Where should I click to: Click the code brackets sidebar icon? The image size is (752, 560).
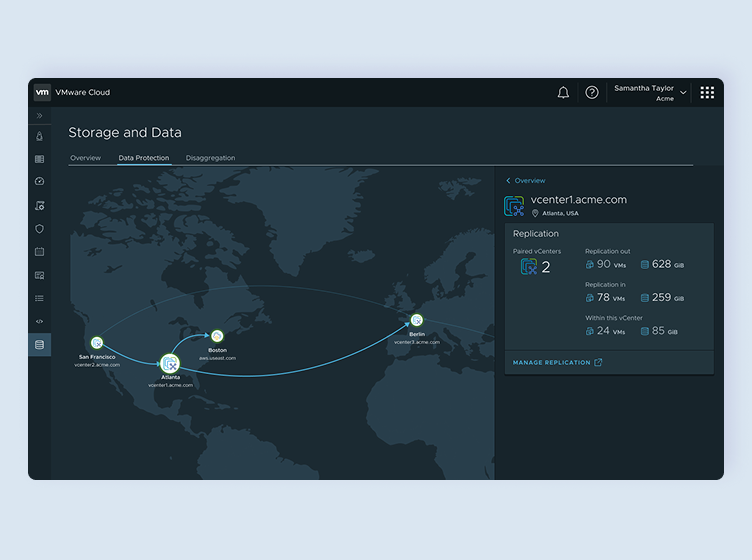tap(39, 321)
